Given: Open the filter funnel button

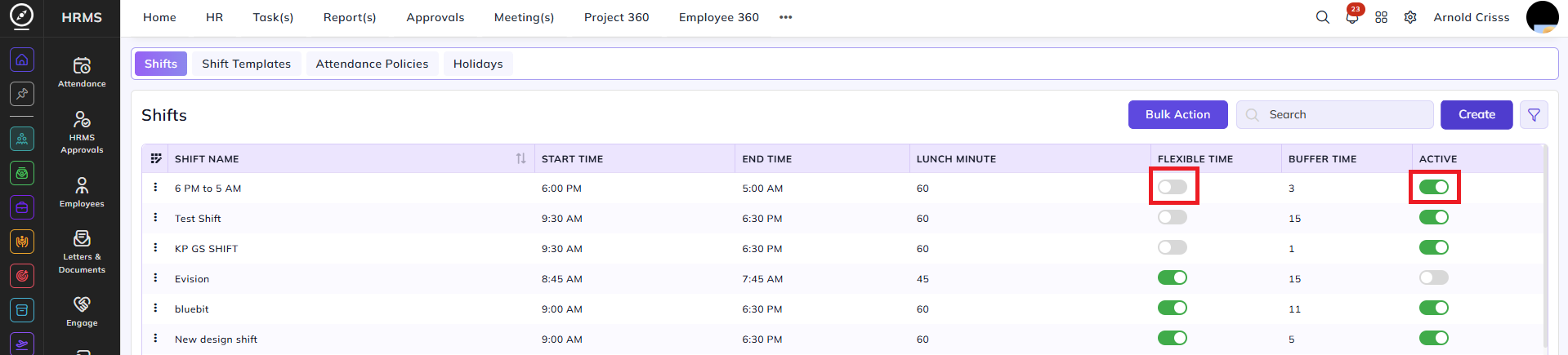Looking at the screenshot, I should pos(1534,115).
